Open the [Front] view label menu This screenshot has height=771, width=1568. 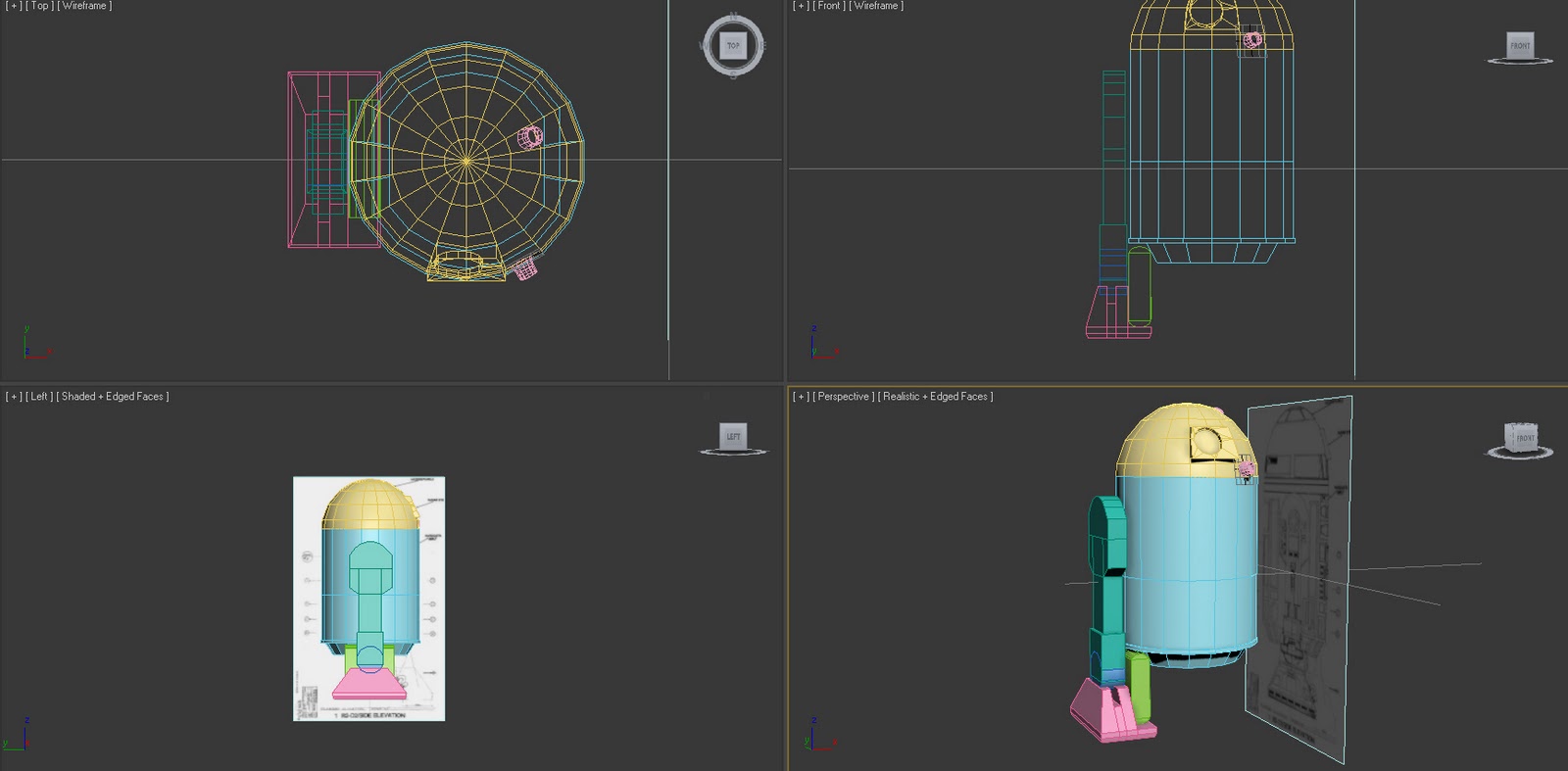pyautogui.click(x=829, y=6)
